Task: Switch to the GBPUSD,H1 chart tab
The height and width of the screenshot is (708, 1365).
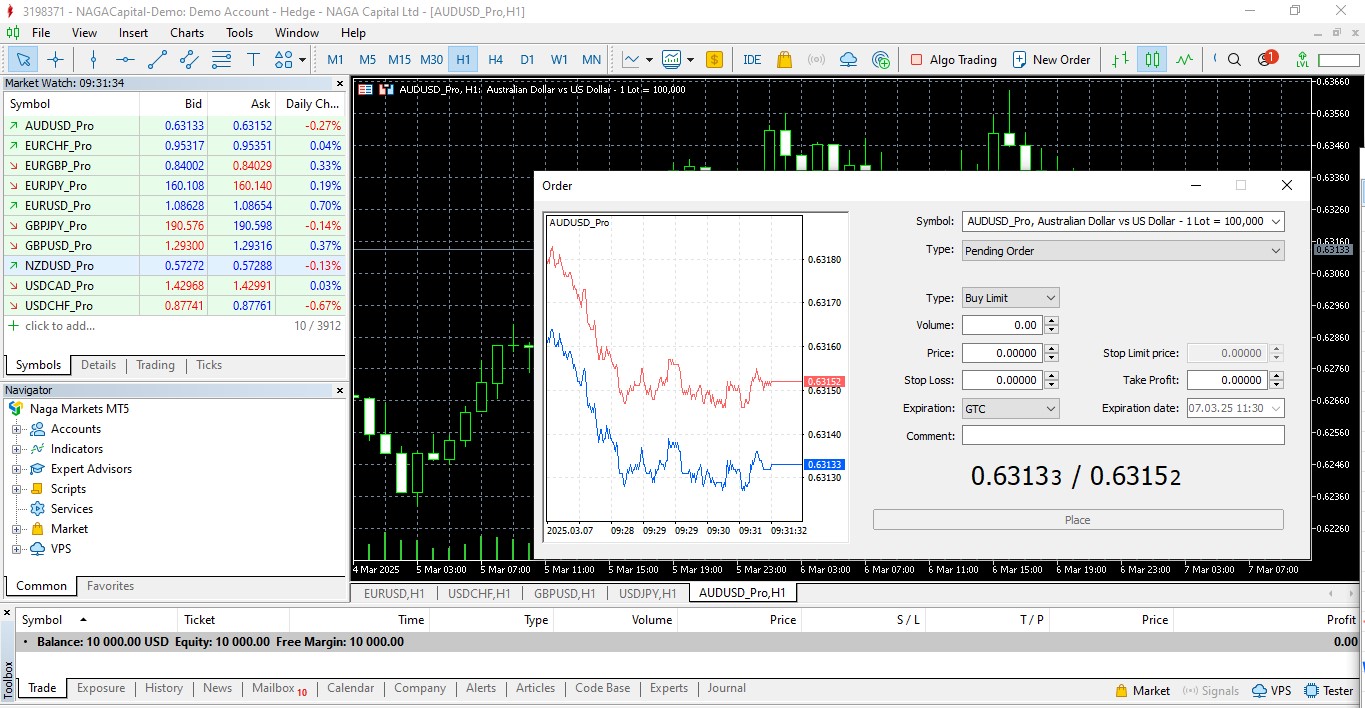Action: [564, 593]
